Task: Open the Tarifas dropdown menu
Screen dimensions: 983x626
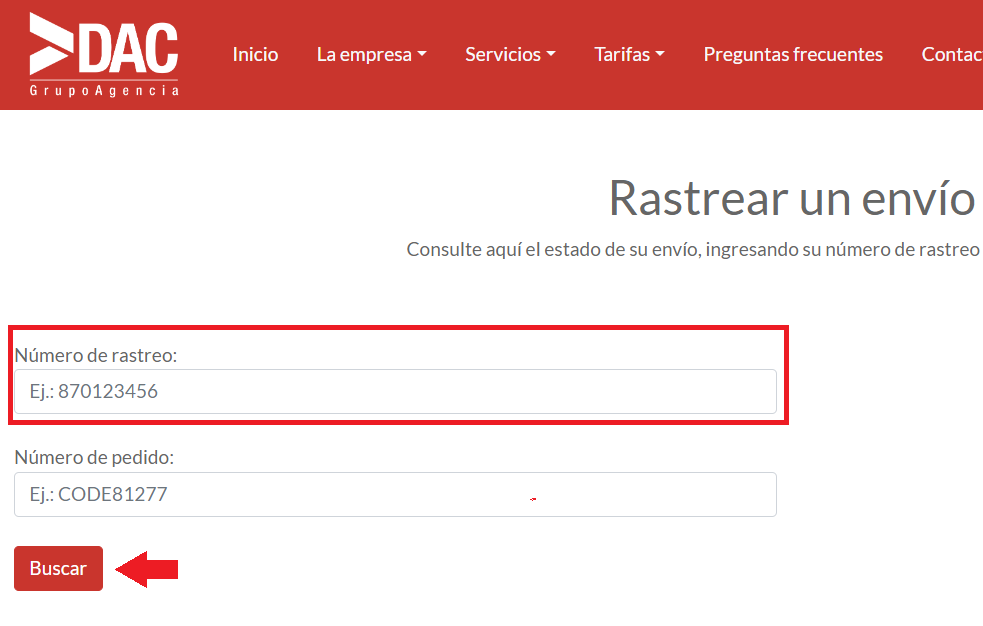Action: (622, 55)
